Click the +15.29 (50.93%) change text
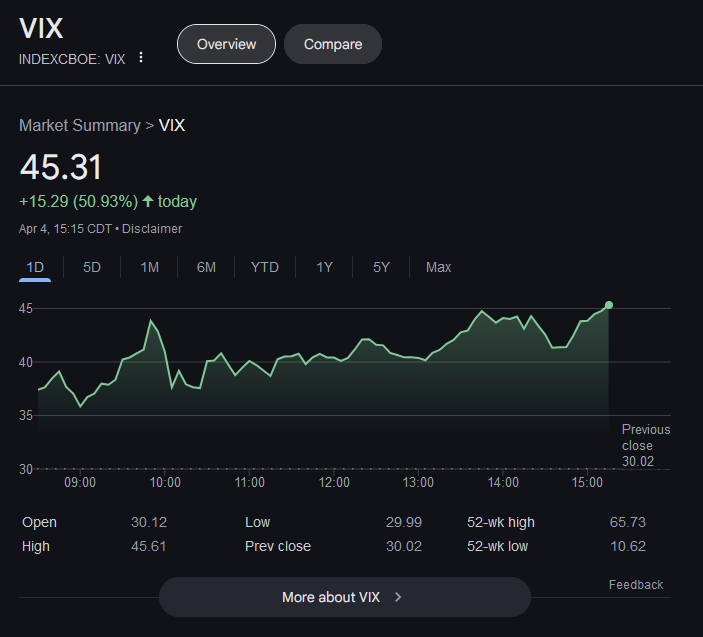 pyautogui.click(x=78, y=201)
